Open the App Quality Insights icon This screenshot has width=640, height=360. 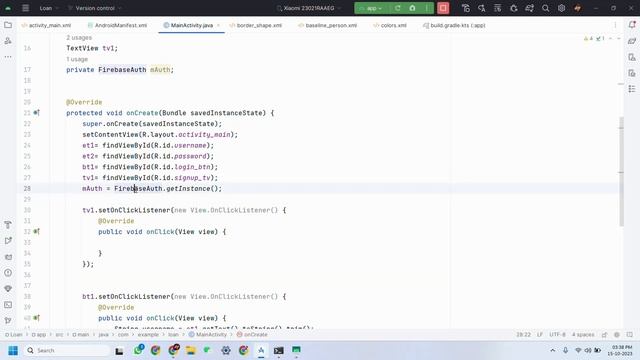(8, 289)
